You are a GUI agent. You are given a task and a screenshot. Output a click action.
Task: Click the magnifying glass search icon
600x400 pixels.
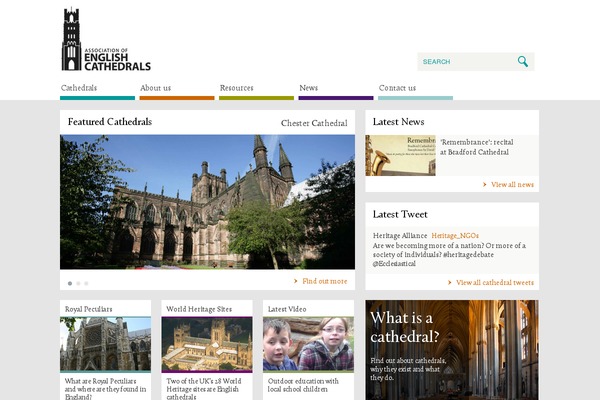point(523,61)
